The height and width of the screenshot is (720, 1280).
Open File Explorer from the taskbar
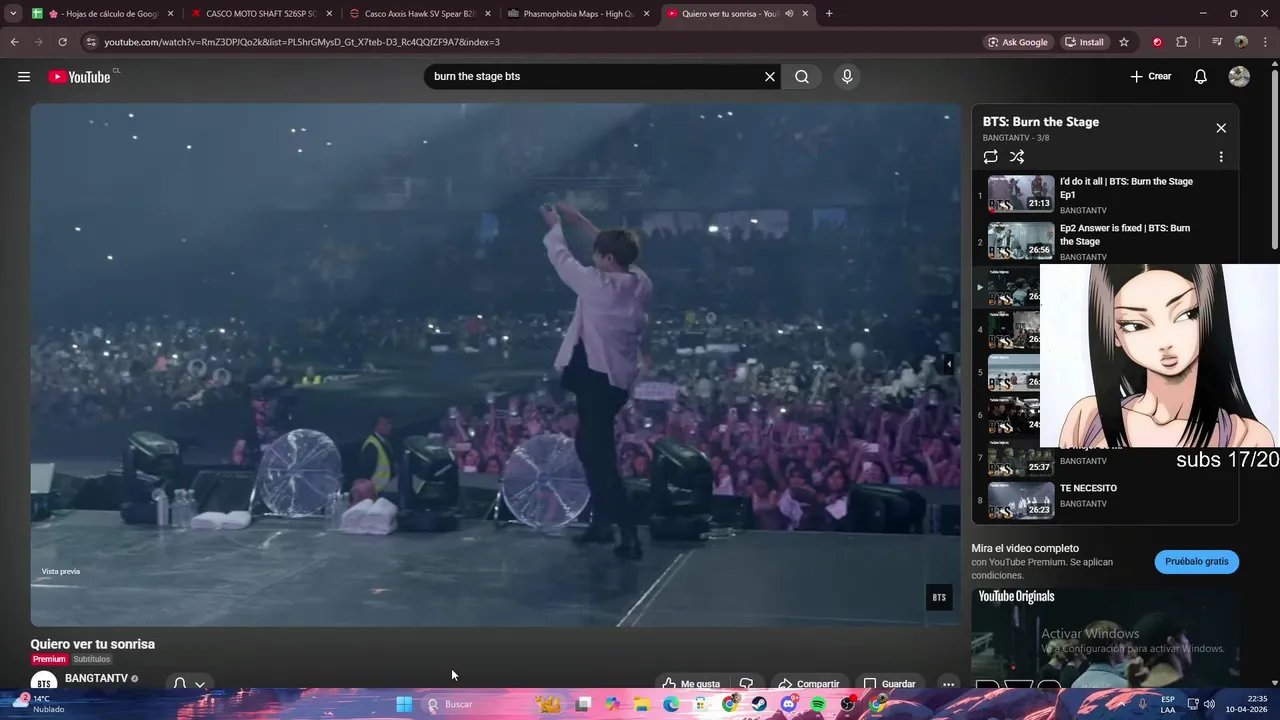(641, 704)
